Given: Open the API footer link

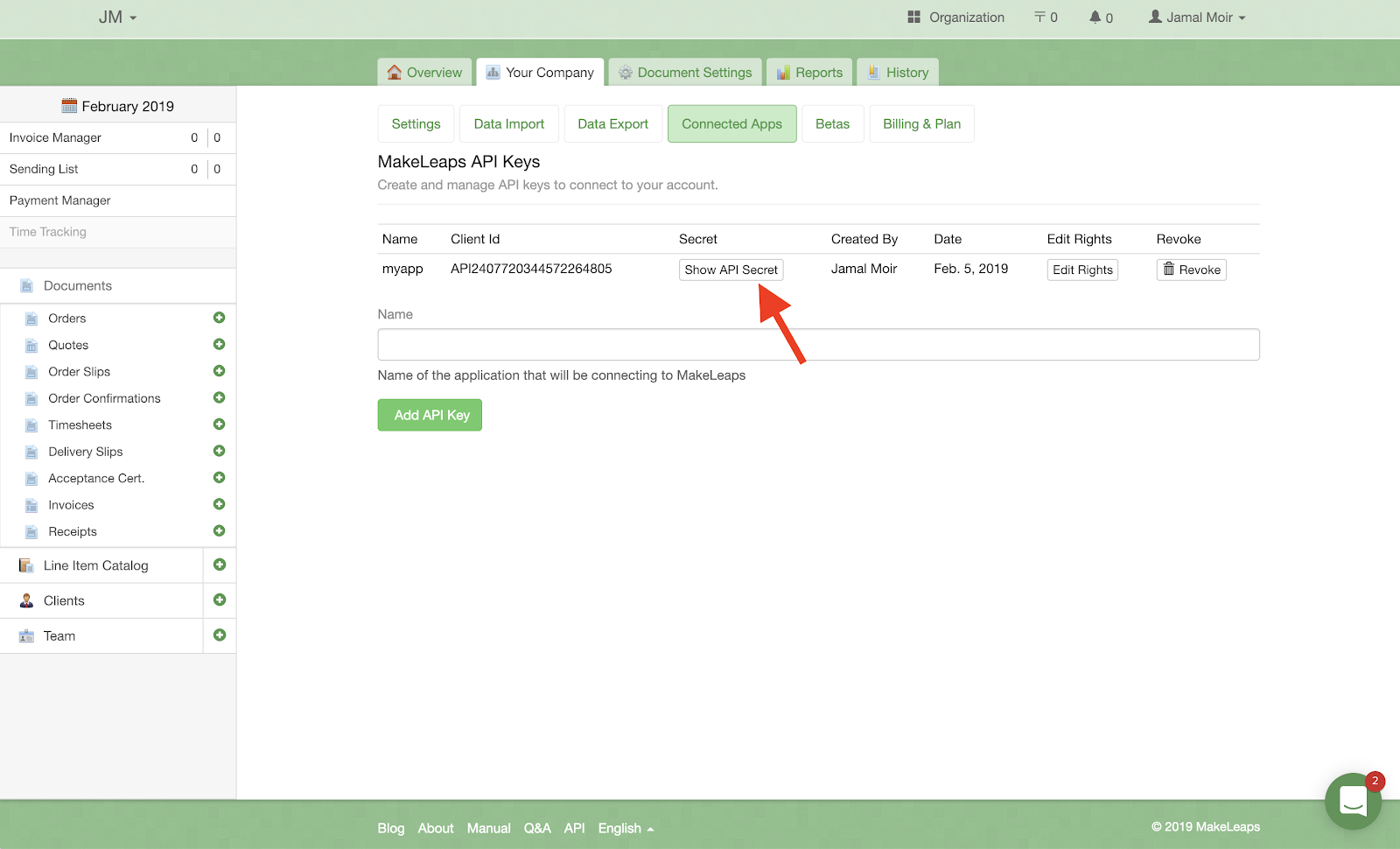Looking at the screenshot, I should click(x=574, y=828).
